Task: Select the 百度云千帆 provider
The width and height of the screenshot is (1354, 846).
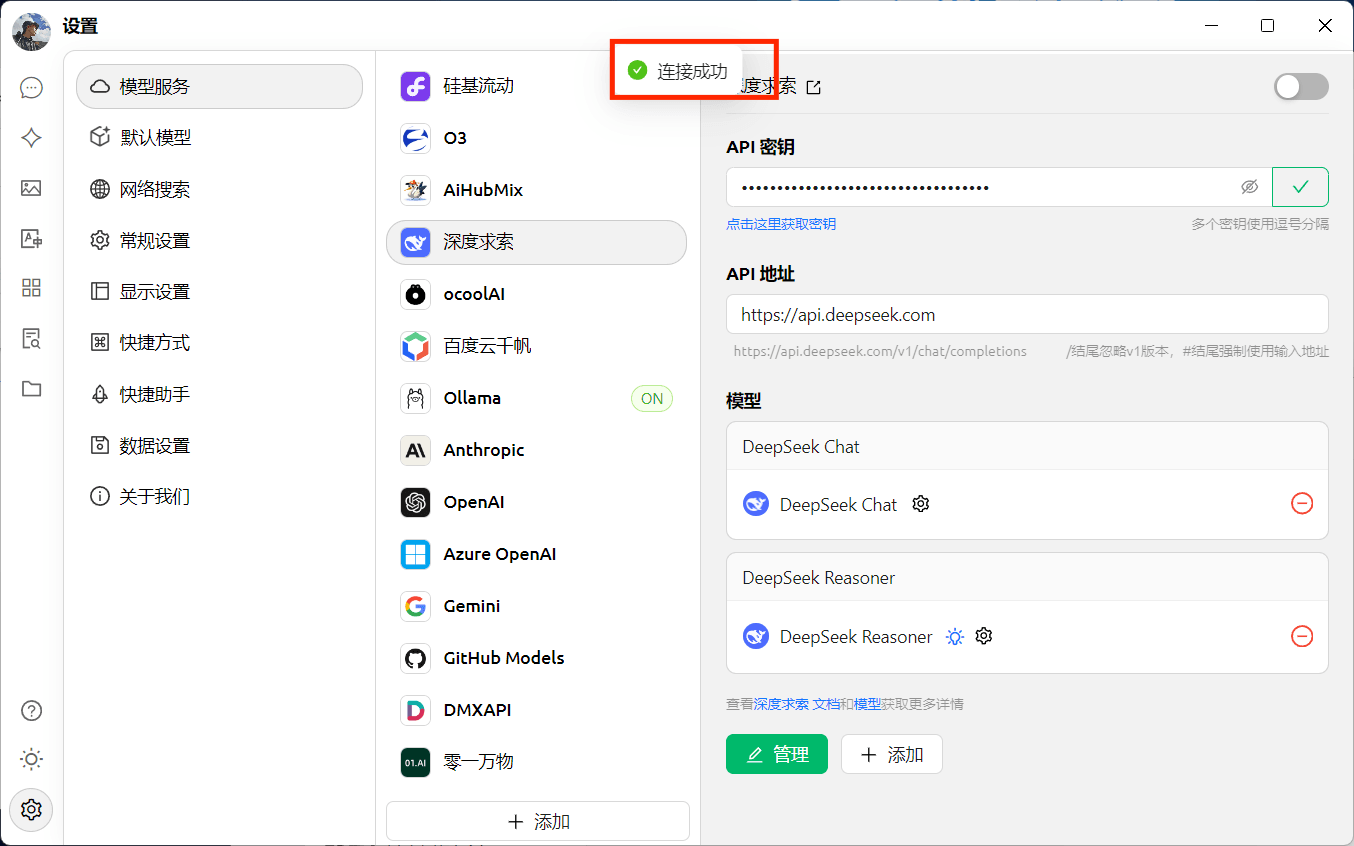Action: click(x=537, y=346)
